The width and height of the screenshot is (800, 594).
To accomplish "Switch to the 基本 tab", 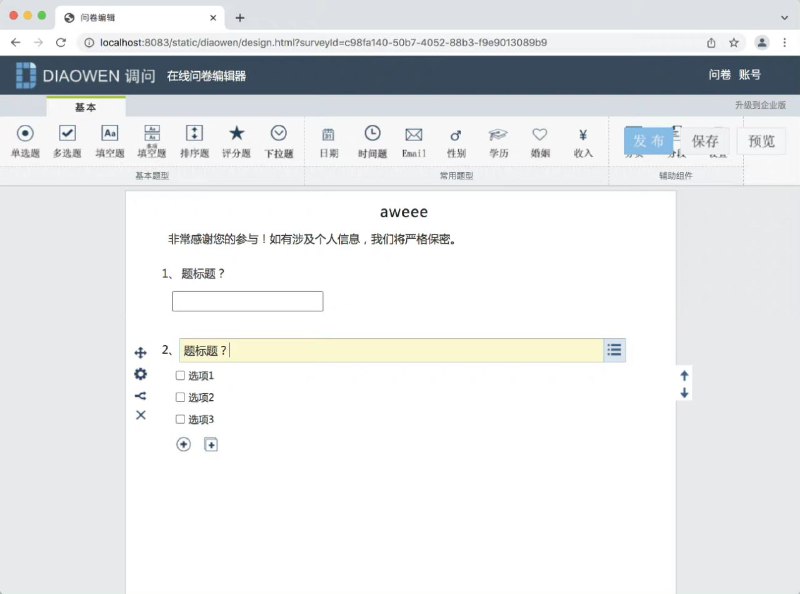I will pos(86,108).
